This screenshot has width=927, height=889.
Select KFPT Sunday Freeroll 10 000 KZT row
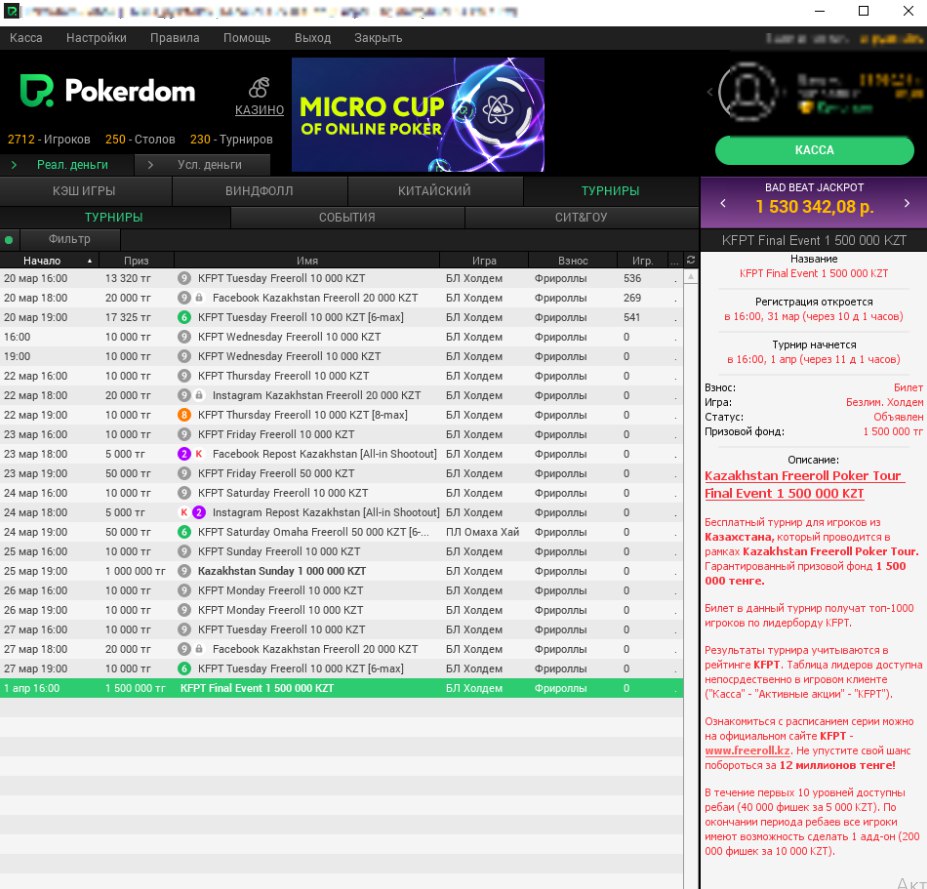341,551
